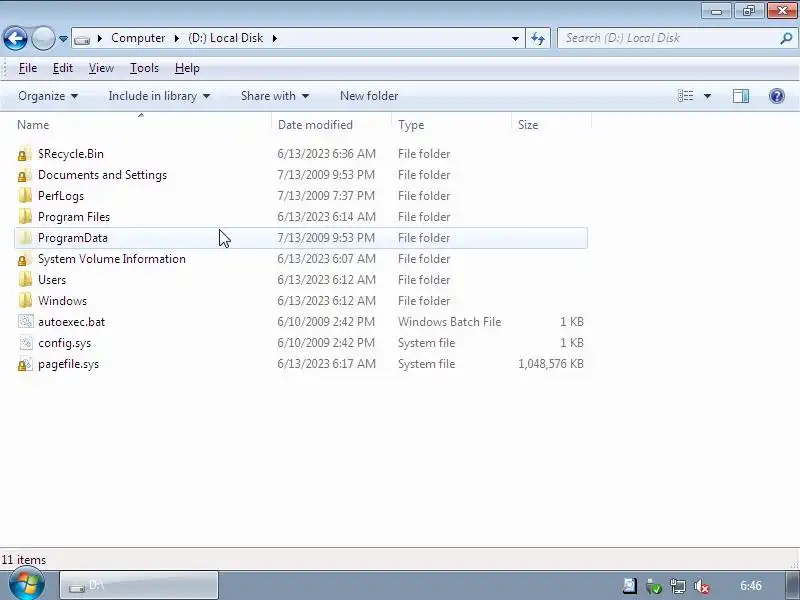
Task: Change your view icon
Action: tap(685, 96)
